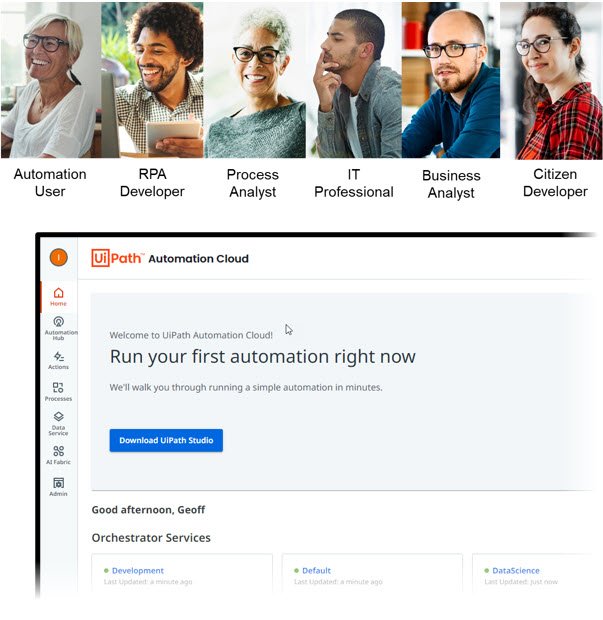Screen dimensions: 603x620
Task: Click the orange user avatar circle
Action: point(59,258)
